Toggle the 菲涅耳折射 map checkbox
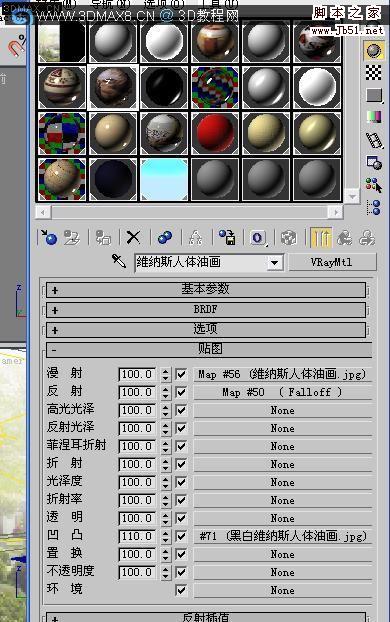The height and width of the screenshot is (622, 390). pyautogui.click(x=181, y=446)
